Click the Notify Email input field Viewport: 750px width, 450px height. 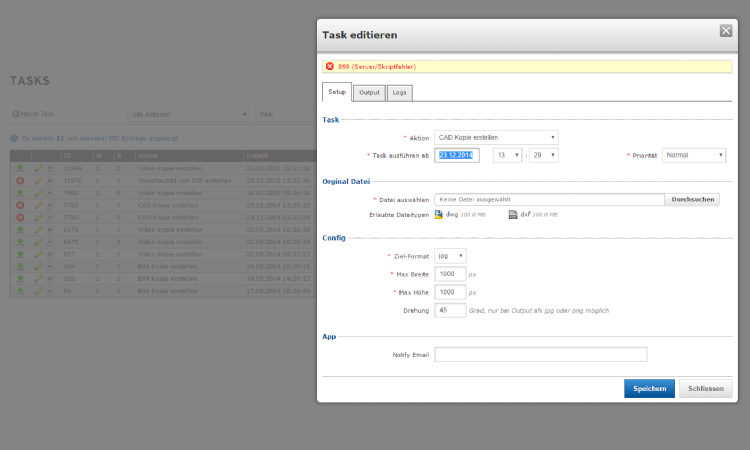540,354
